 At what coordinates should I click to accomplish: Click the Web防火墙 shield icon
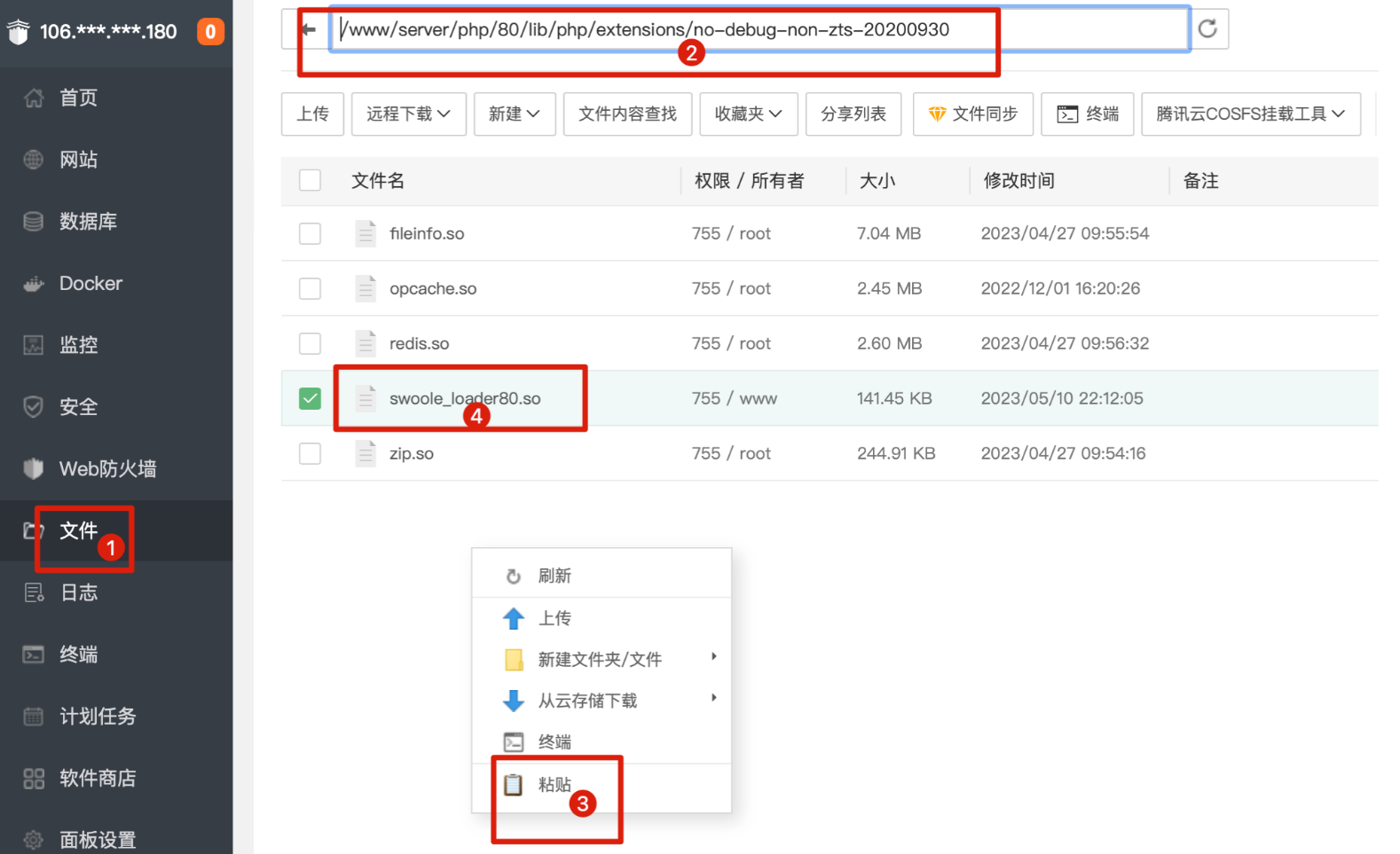click(34, 468)
